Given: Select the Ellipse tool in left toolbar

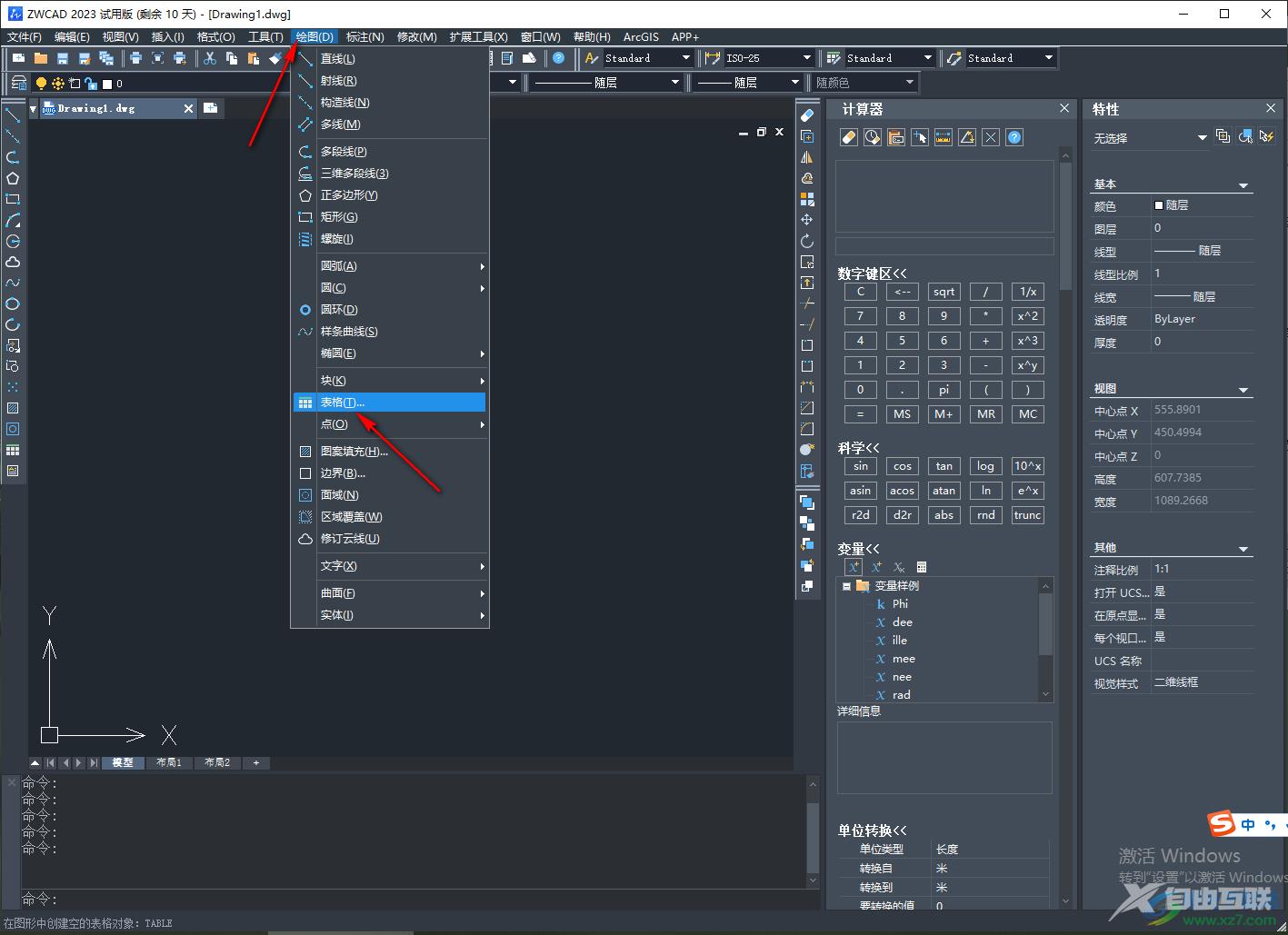Looking at the screenshot, I should point(13,303).
